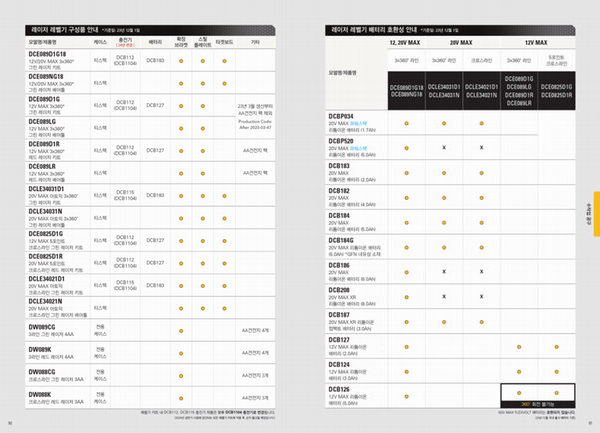Click the last X mark in DCB186 row

click(x=482, y=270)
